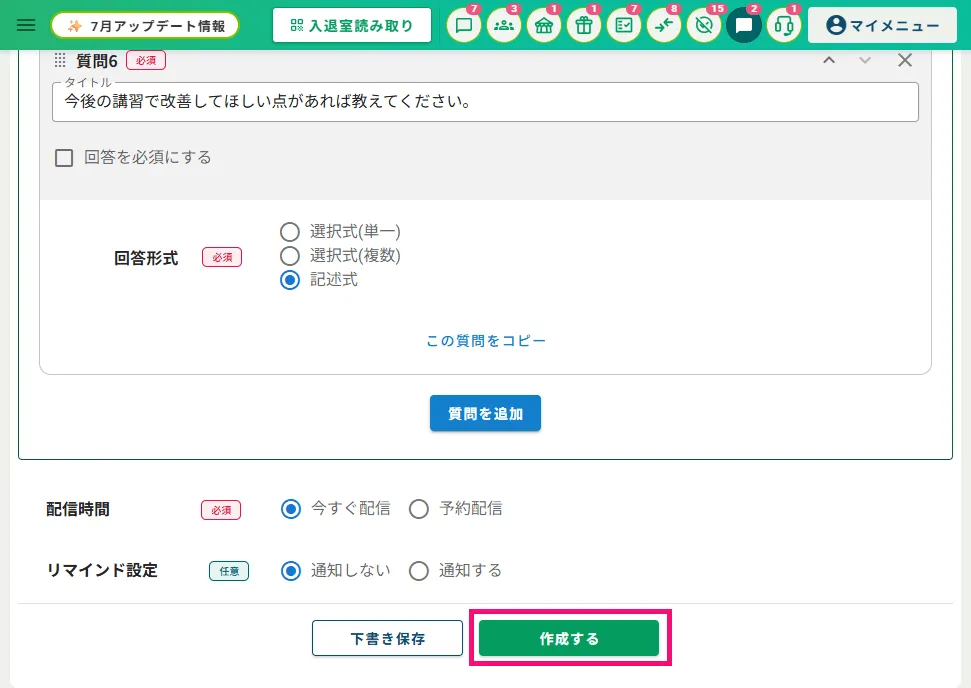The image size is (971, 688).
Task: Click the building icon with badge 1
Action: click(x=544, y=25)
